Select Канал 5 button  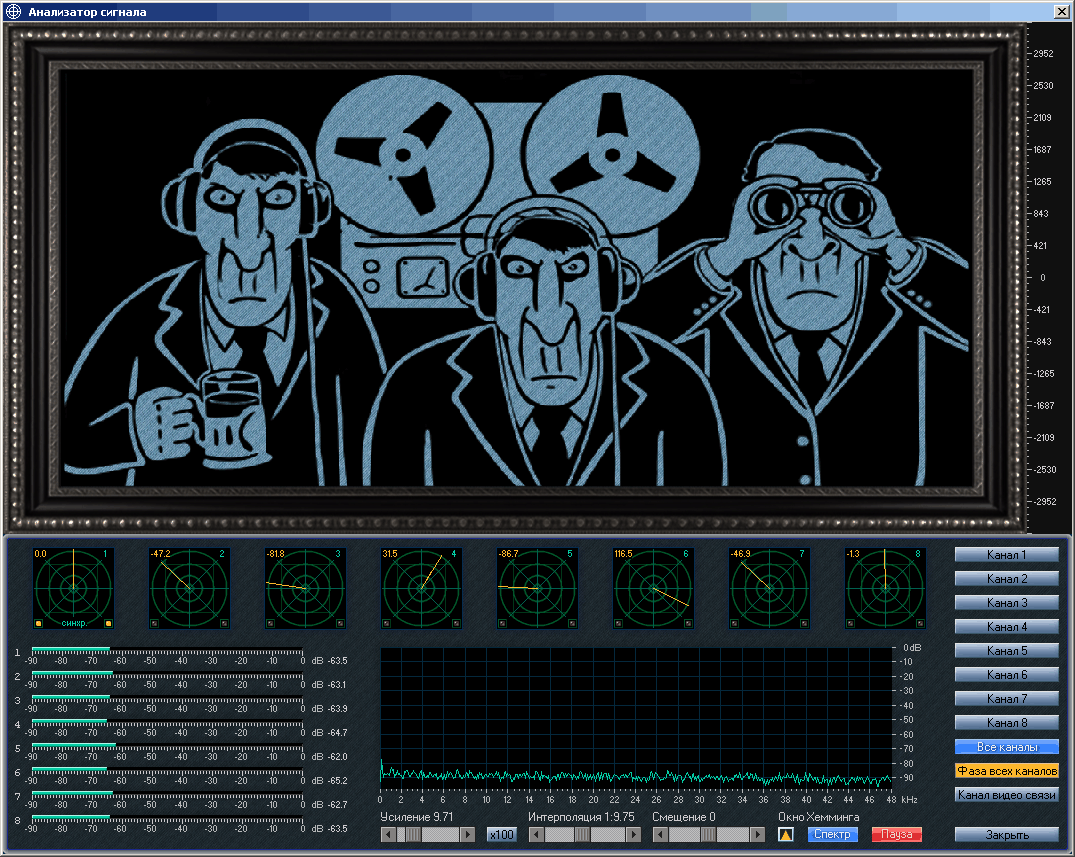pyautogui.click(x=1006, y=651)
